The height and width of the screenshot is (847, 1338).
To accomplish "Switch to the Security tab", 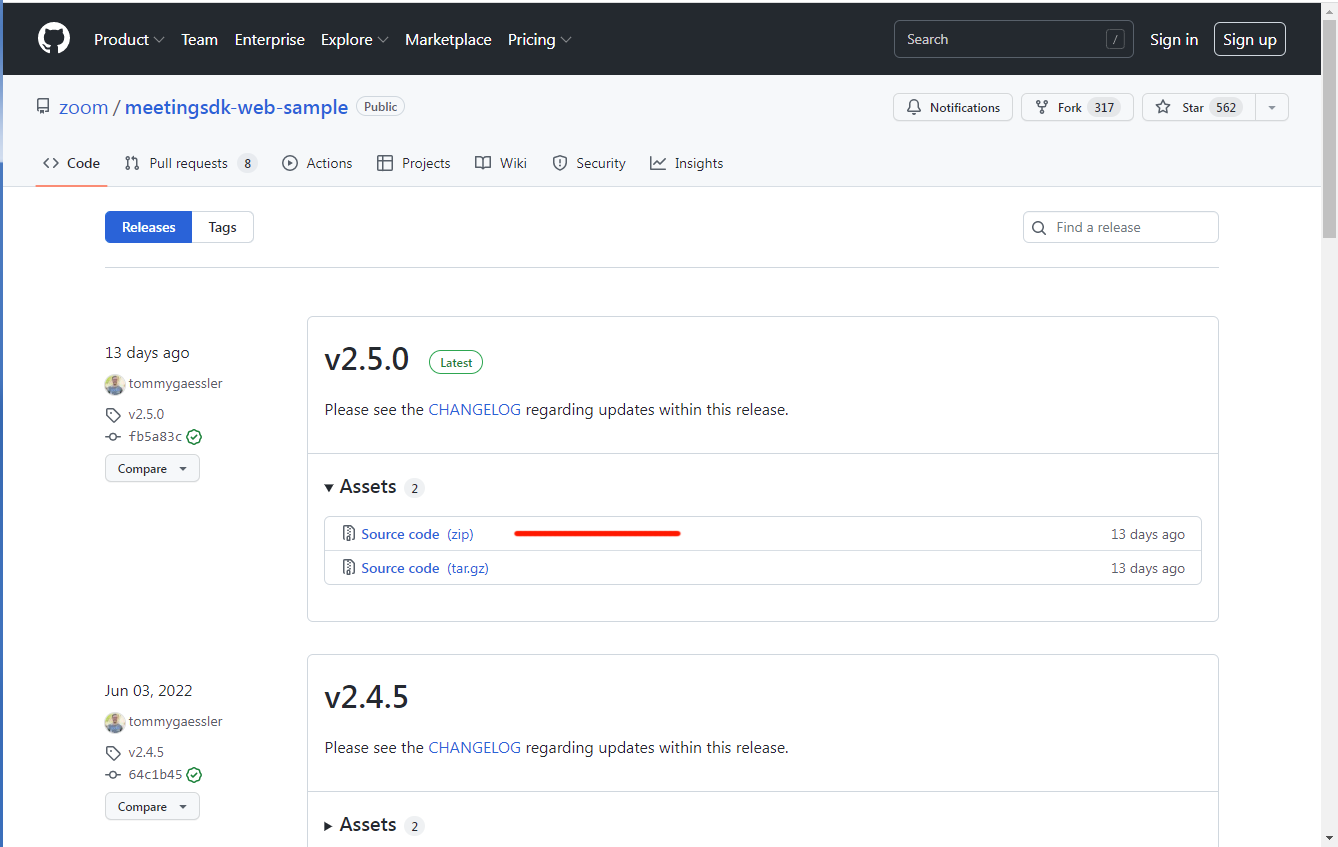I will (x=589, y=163).
